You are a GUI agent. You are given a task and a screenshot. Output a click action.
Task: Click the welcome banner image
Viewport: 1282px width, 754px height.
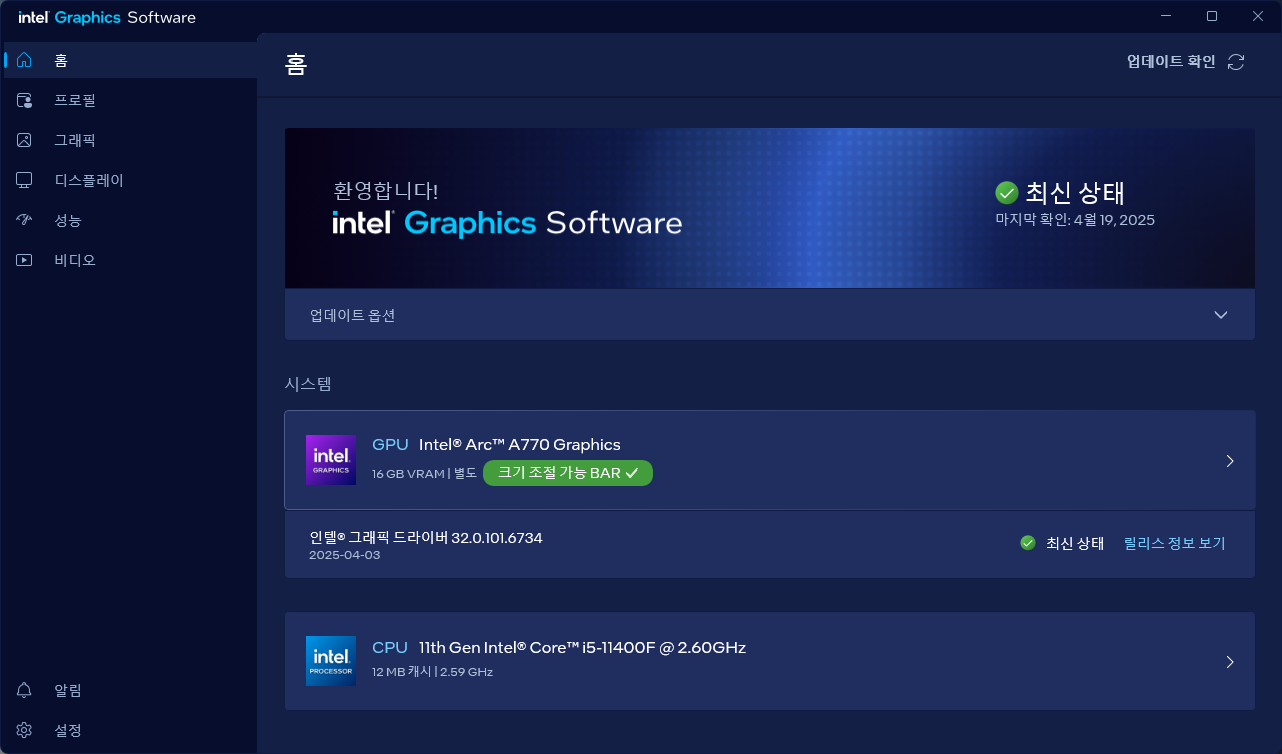770,208
